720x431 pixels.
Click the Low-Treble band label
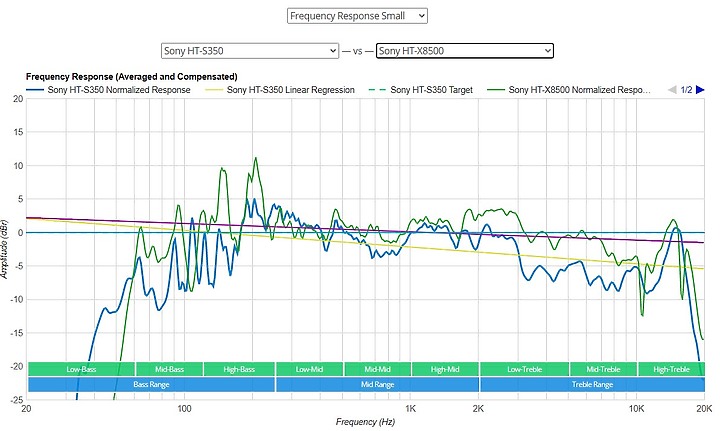(524, 369)
